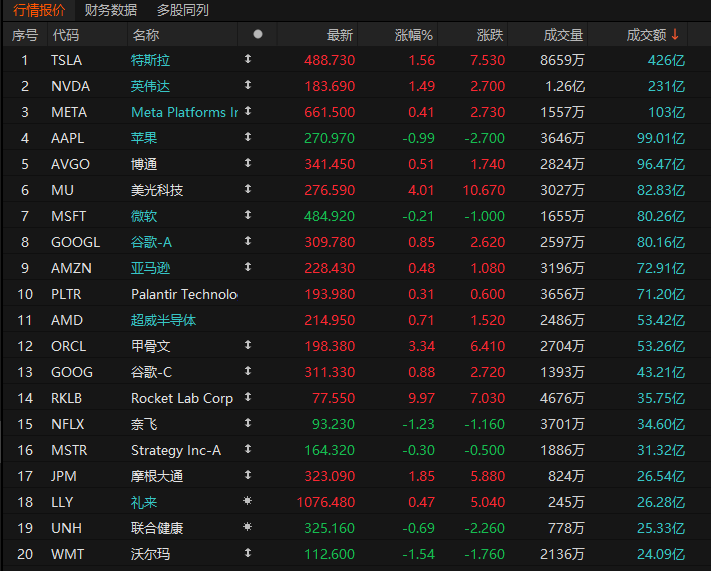Click LLY latest price 1076.480
The width and height of the screenshot is (711, 571).
click(326, 502)
